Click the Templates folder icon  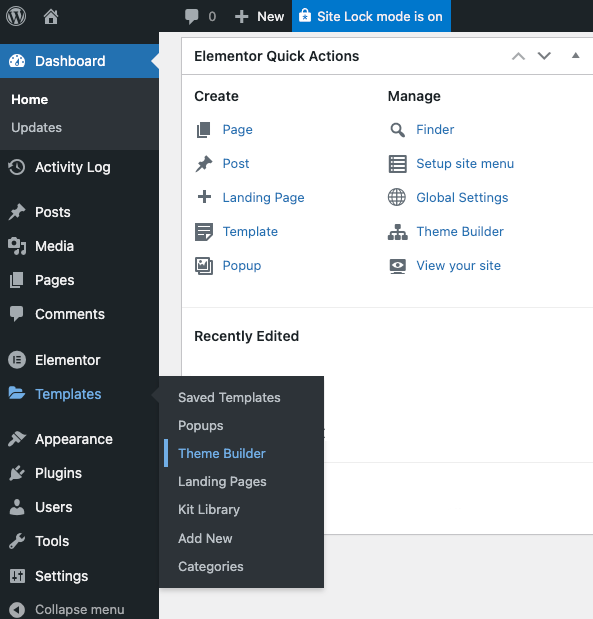click(x=17, y=393)
